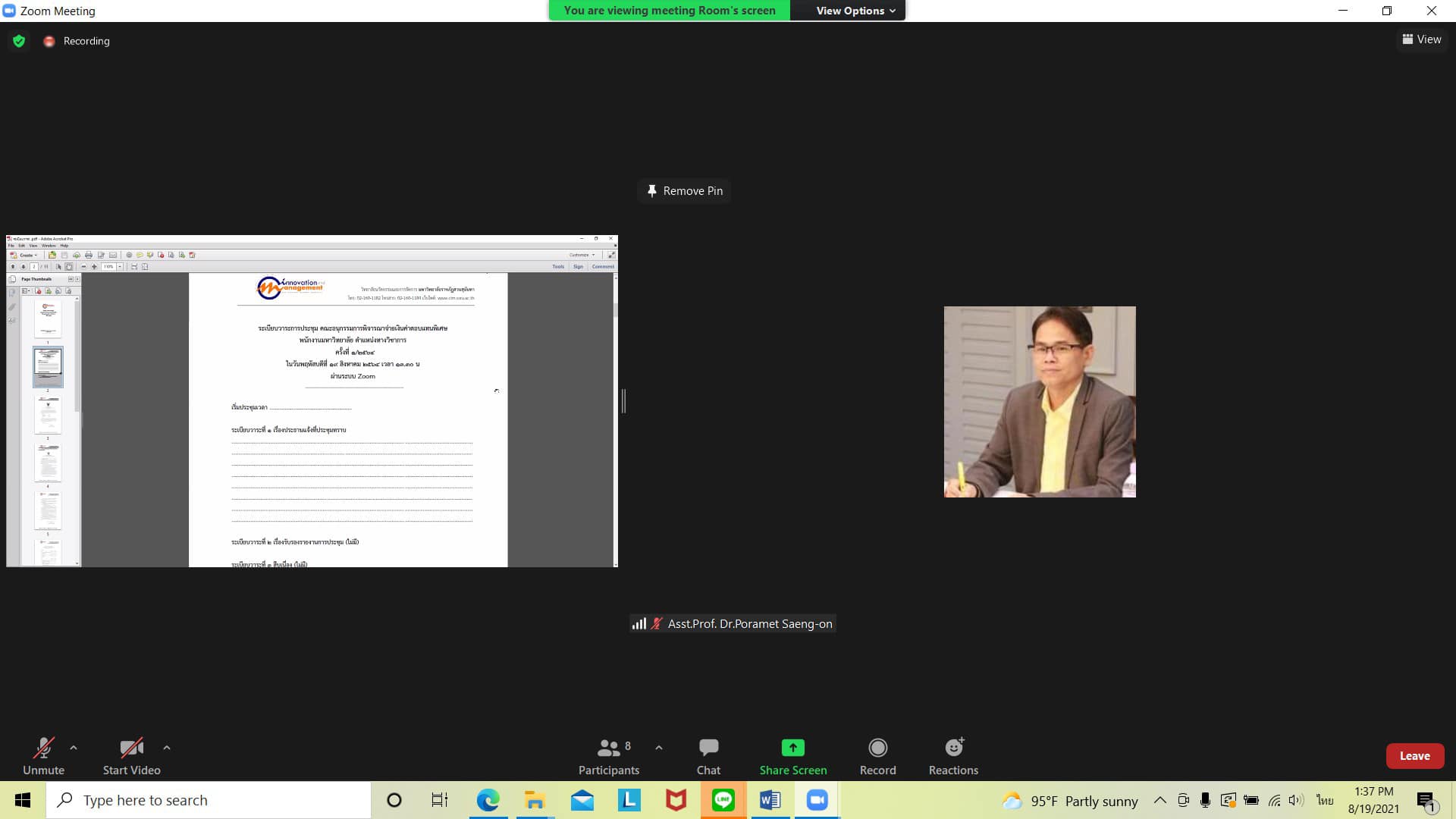Expand participants options arrow

coord(659,748)
